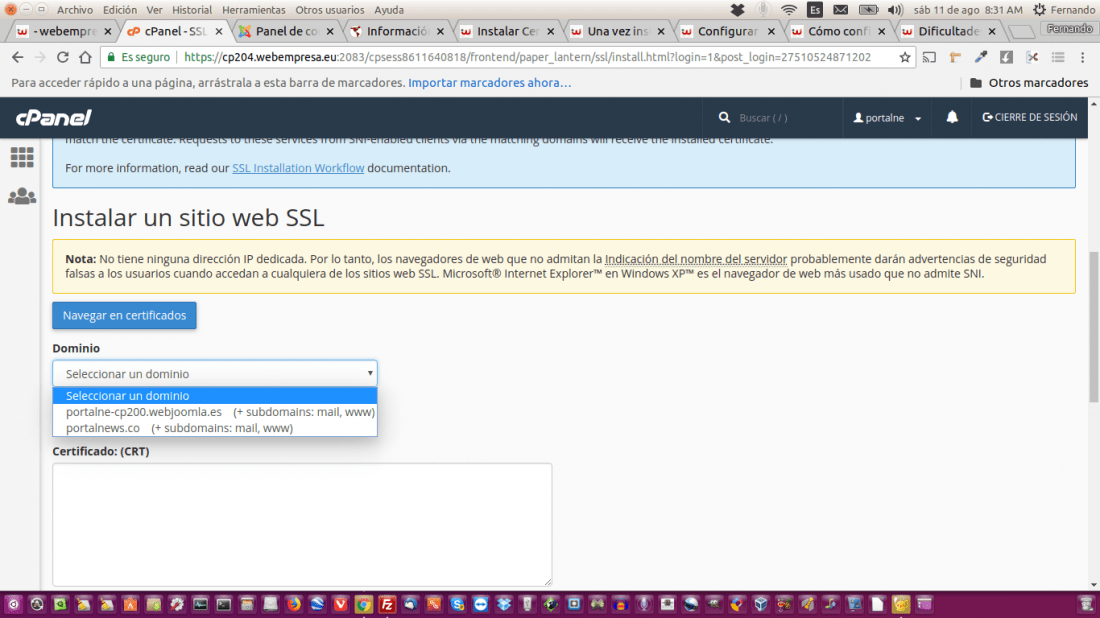Click the cPanel logo
This screenshot has height=618, width=1100.
click(x=54, y=118)
